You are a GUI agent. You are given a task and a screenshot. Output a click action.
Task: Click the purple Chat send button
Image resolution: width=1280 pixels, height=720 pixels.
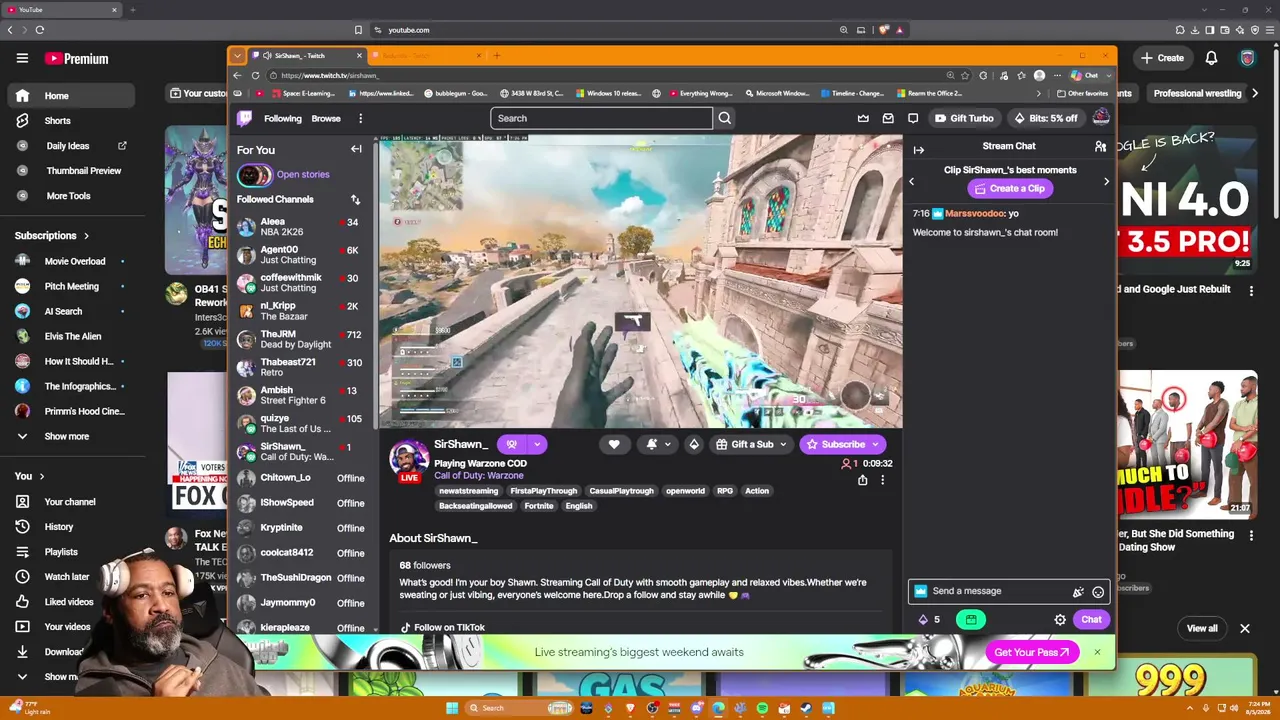(x=1091, y=620)
